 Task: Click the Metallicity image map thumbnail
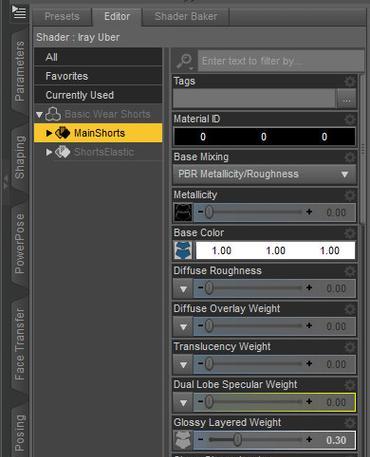[x=183, y=213]
